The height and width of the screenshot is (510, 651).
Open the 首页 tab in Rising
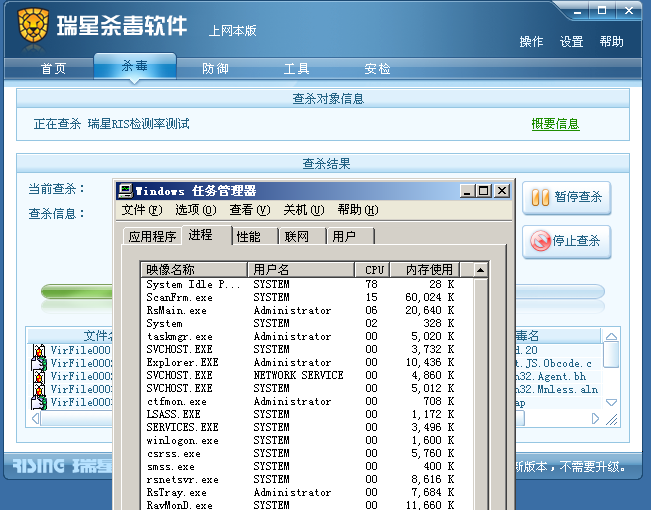point(53,68)
